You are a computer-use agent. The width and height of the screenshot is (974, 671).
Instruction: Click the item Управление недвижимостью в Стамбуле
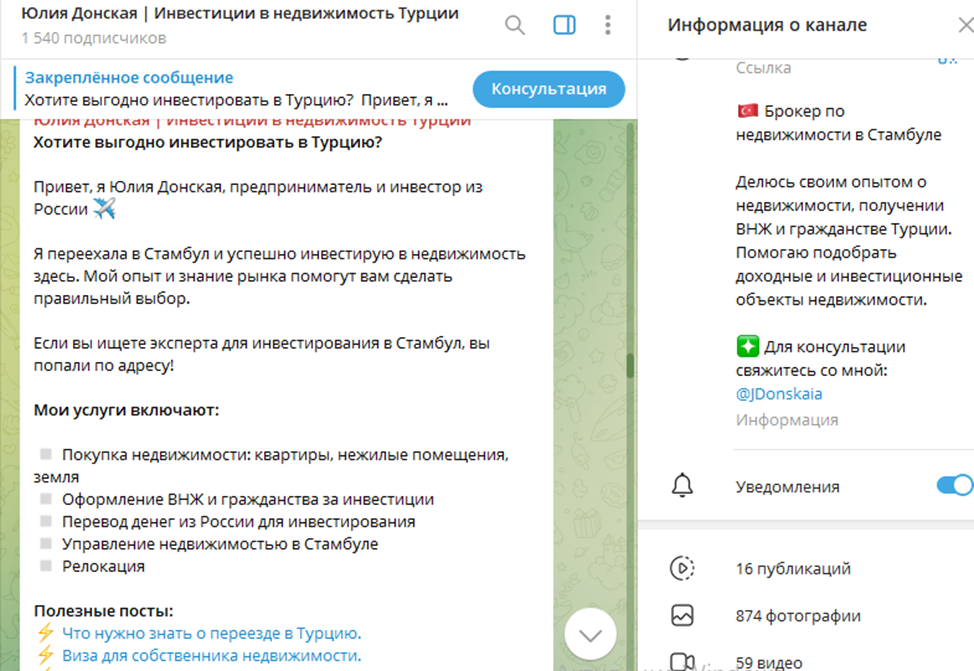coord(220,544)
